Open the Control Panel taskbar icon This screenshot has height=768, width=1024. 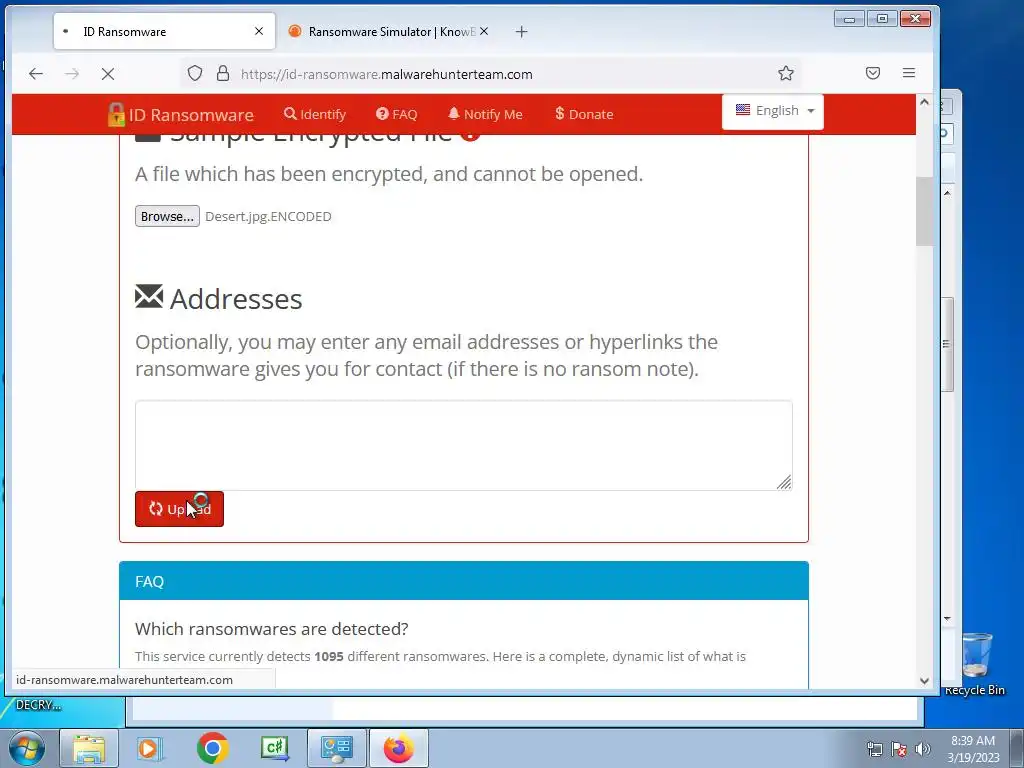[x=337, y=748]
